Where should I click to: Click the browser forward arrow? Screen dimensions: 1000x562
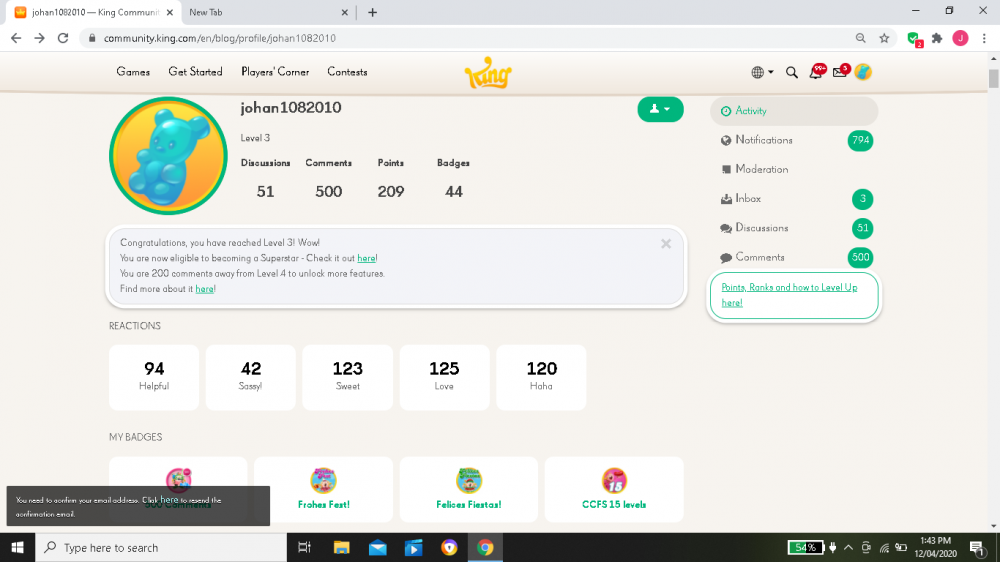(x=40, y=38)
